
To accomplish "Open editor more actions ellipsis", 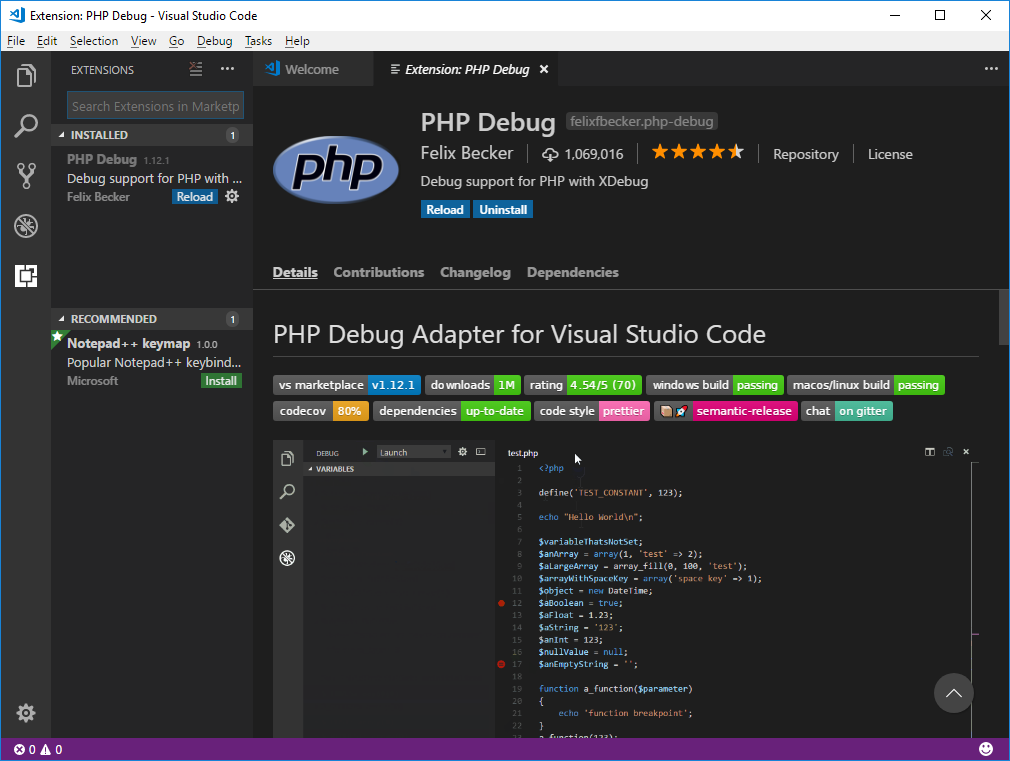I will [x=991, y=69].
